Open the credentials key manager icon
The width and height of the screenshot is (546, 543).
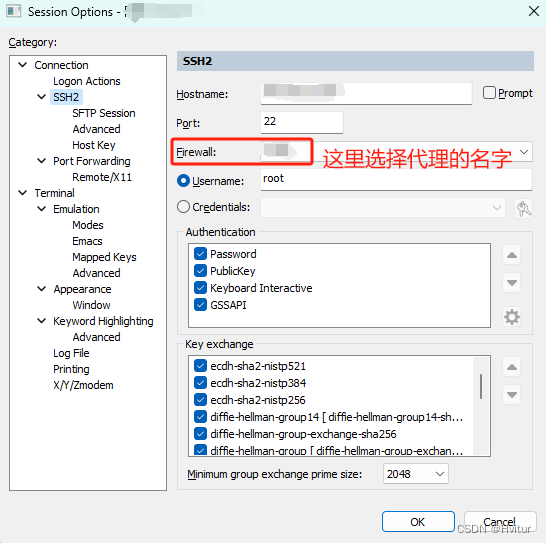pos(524,208)
